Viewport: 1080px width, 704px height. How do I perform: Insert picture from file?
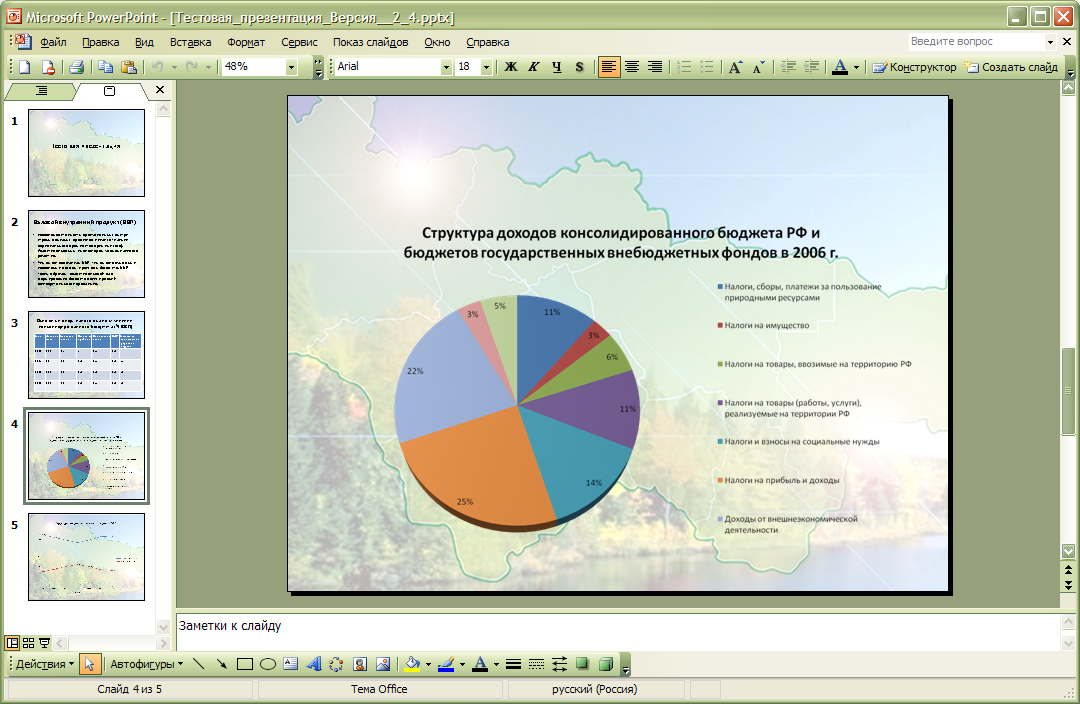[x=383, y=664]
